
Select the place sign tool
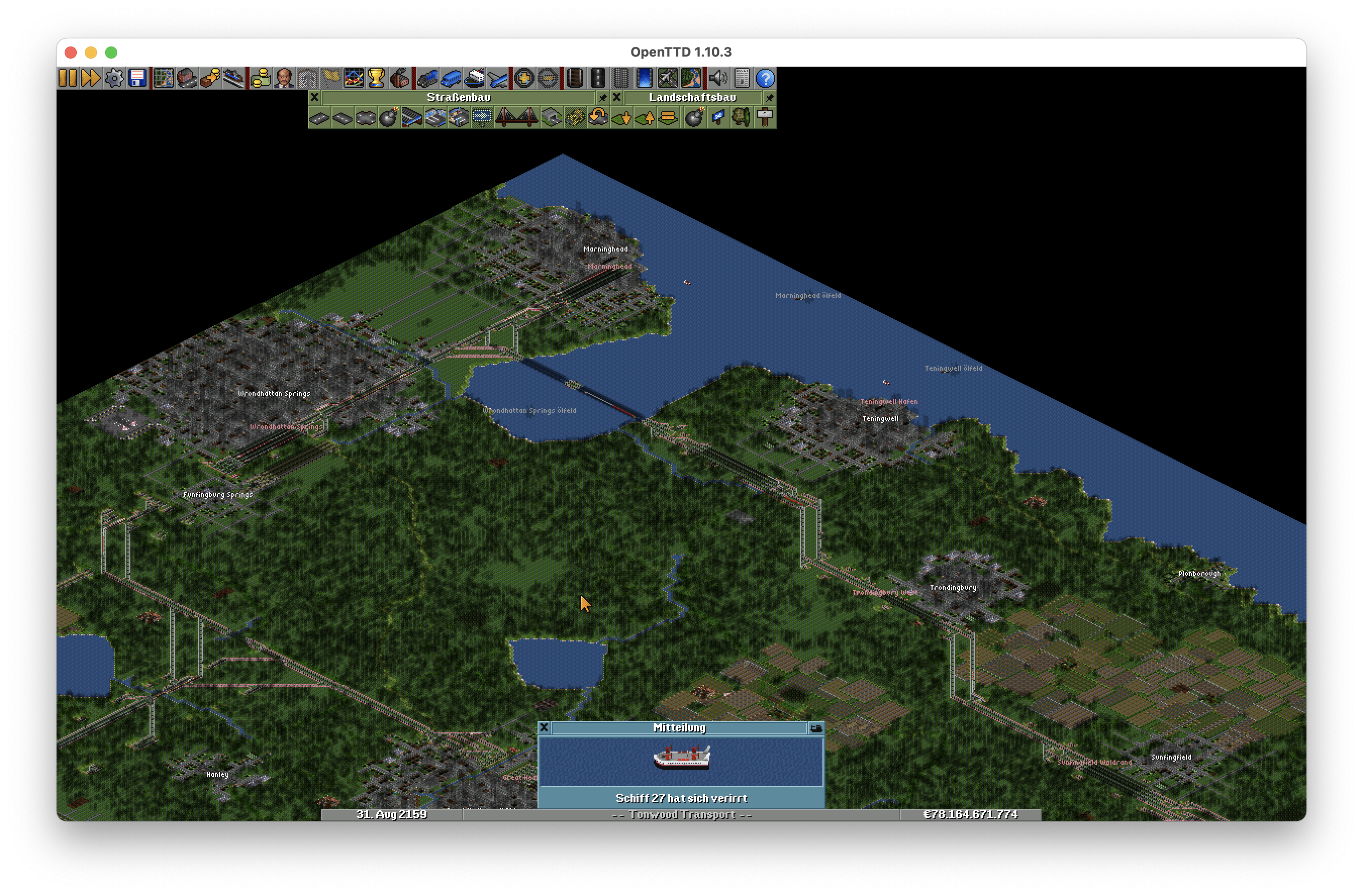[765, 118]
